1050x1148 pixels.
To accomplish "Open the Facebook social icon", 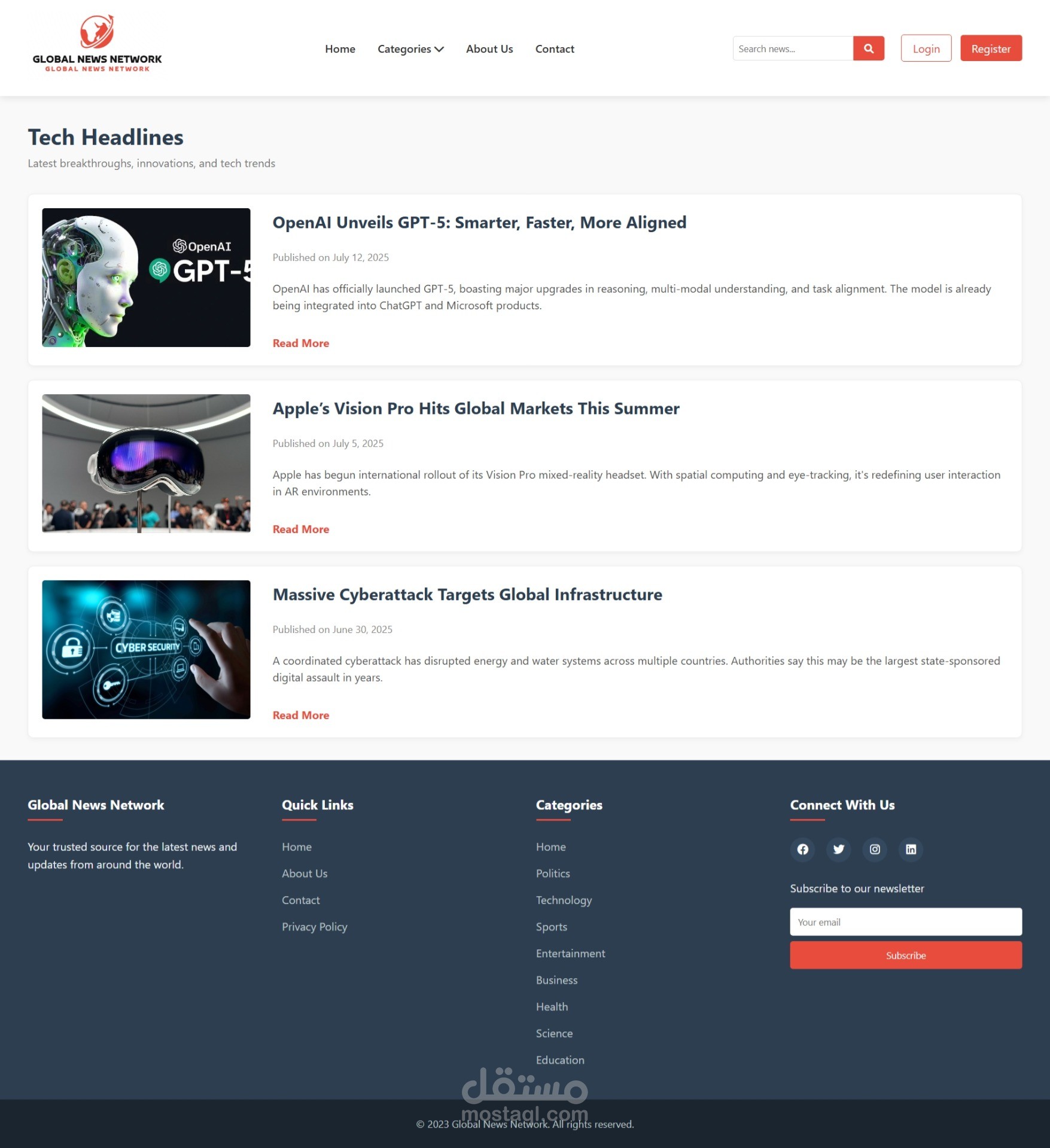I will coord(802,849).
